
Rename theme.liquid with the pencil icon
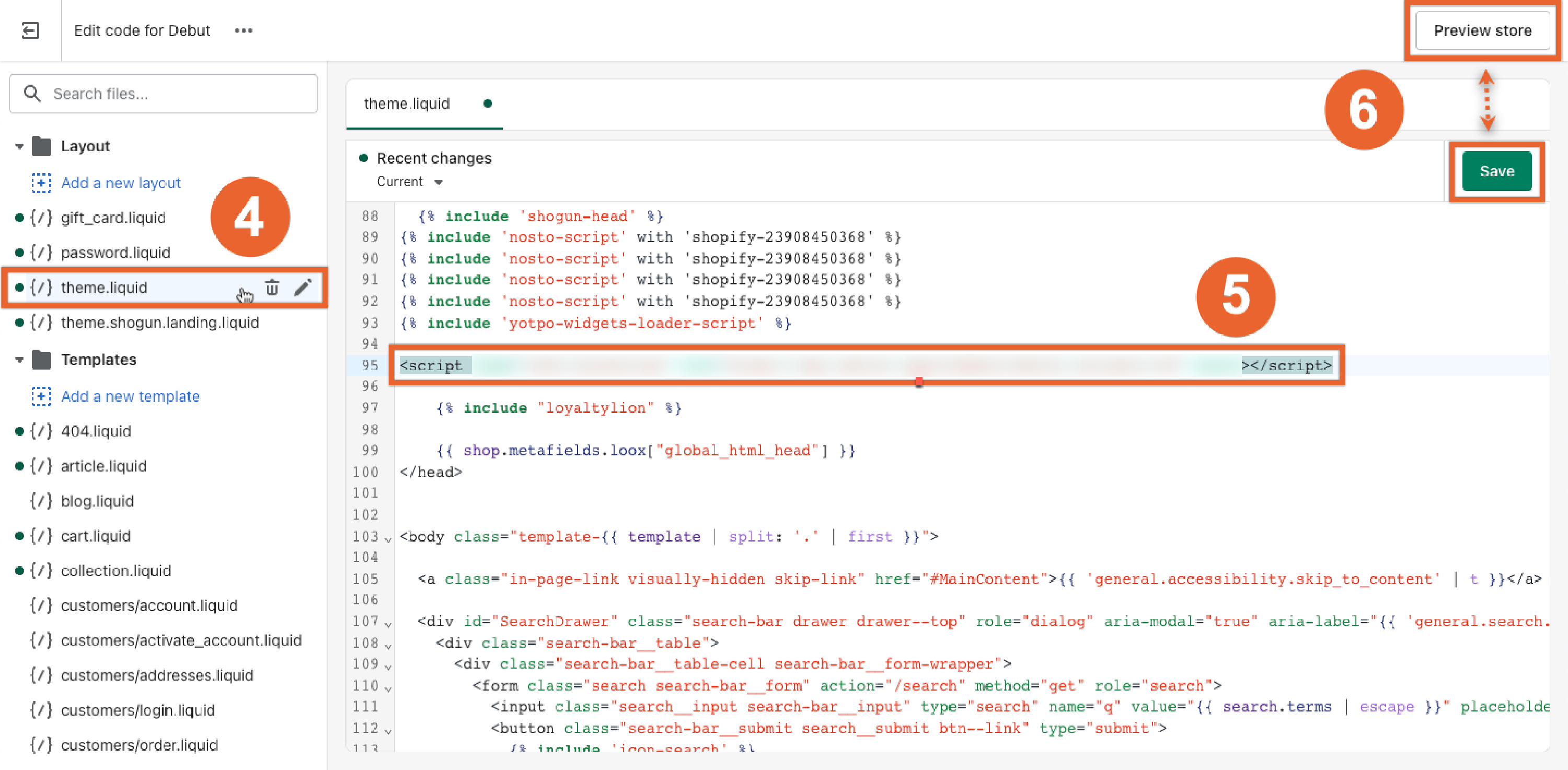[303, 288]
